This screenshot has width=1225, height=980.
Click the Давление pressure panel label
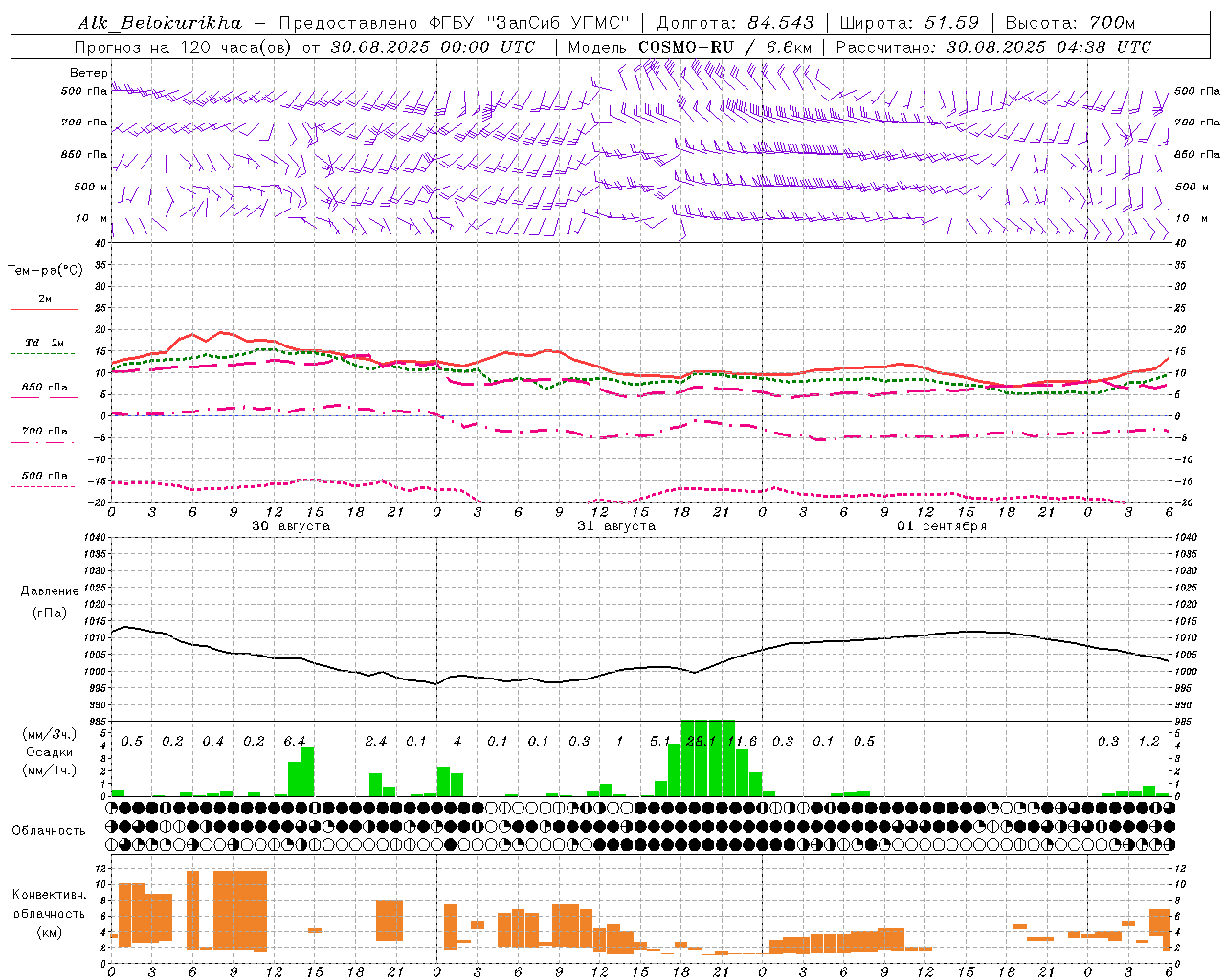[50, 591]
